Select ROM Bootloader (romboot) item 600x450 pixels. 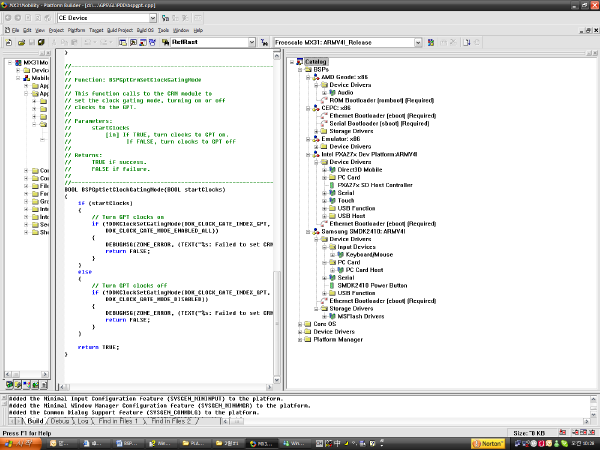coord(382,100)
